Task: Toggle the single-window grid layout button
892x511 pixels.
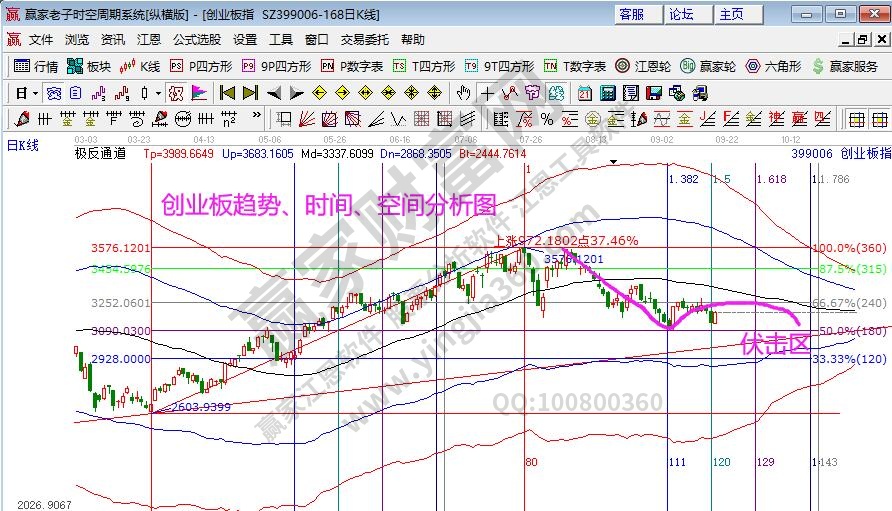Action: pos(856,119)
